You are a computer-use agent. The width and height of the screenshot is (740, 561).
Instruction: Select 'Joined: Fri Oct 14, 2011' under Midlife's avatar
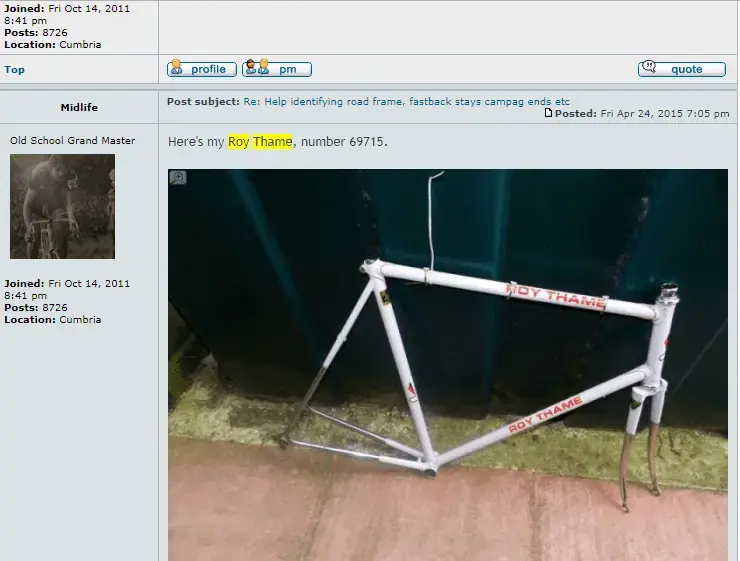pyautogui.click(x=67, y=284)
